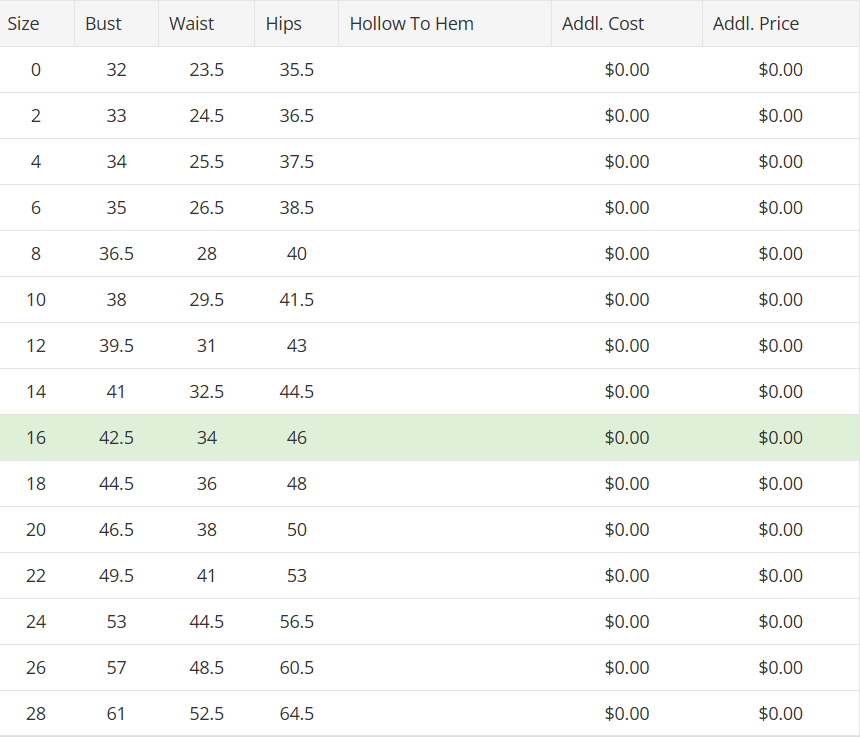This screenshot has height=737, width=860.
Task: Select the size 18 row
Action: pos(429,484)
